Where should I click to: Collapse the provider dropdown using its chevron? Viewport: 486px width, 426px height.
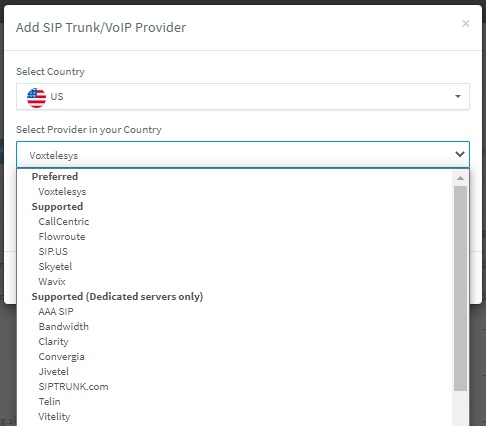point(460,154)
